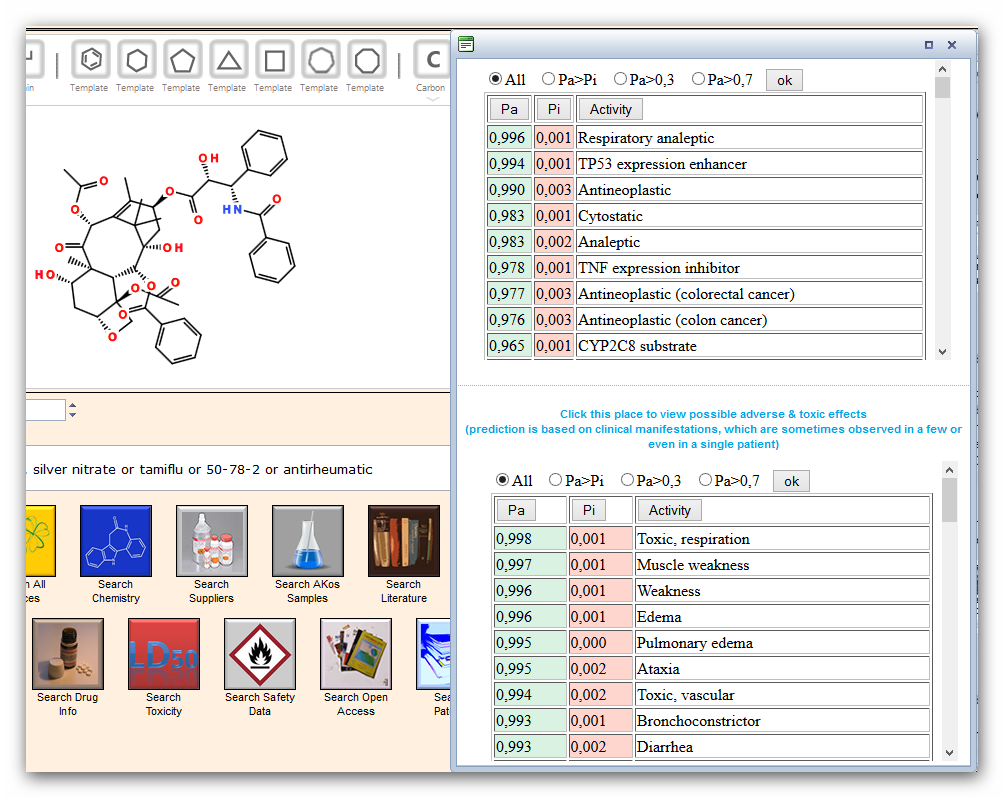Open the Search Open Access icon
The height and width of the screenshot is (798, 1004).
356,654
